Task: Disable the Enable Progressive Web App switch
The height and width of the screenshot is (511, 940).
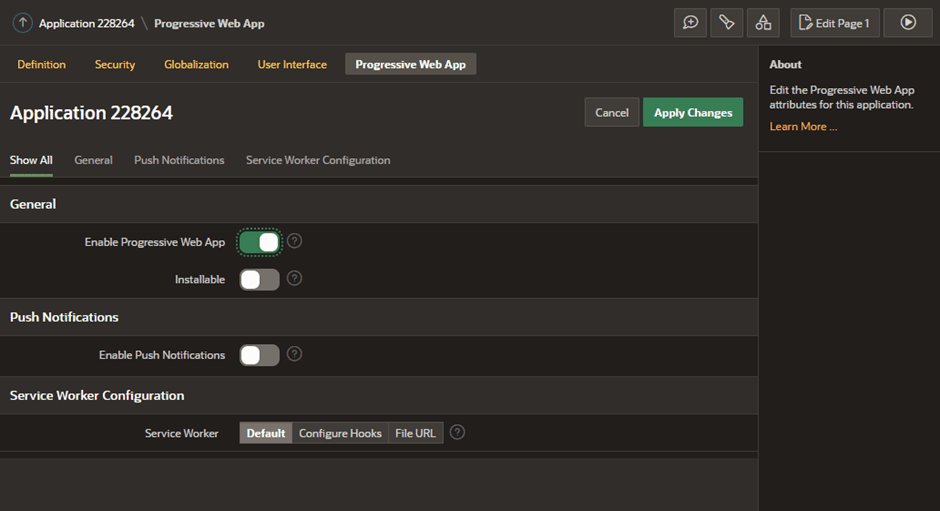Action: tap(260, 242)
